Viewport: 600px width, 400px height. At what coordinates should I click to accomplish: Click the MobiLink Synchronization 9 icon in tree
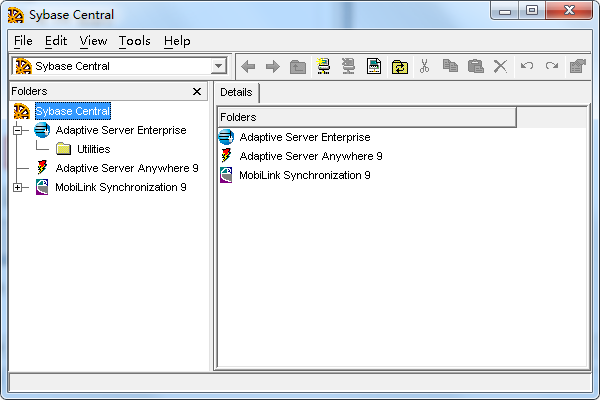(x=42, y=187)
